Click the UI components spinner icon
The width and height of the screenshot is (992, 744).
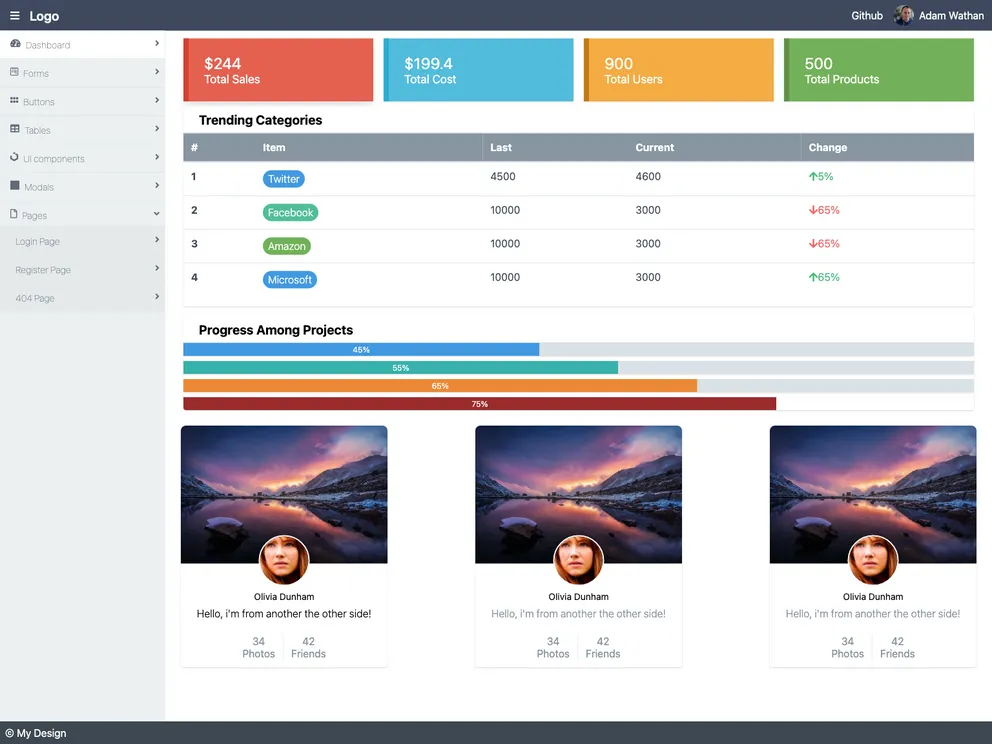pyautogui.click(x=14, y=158)
